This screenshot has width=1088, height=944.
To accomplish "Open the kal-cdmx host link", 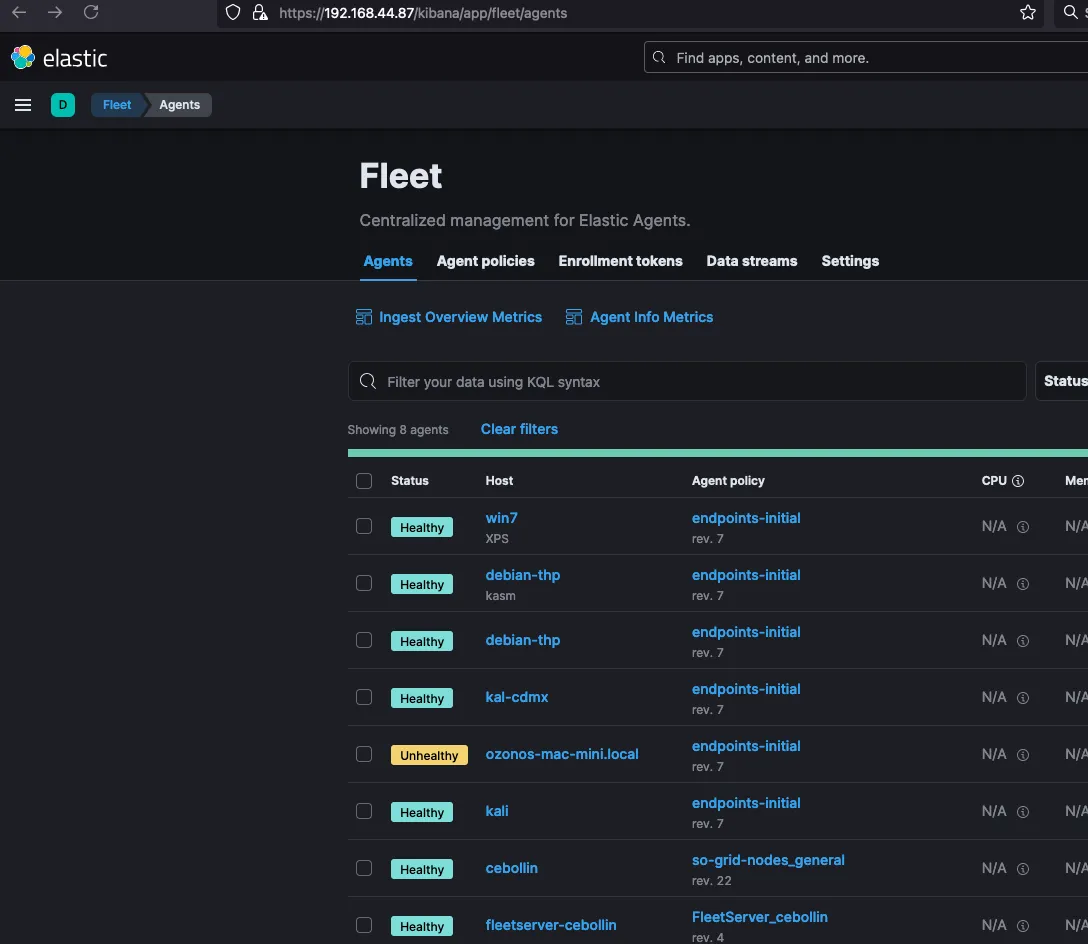I will click(x=517, y=697).
